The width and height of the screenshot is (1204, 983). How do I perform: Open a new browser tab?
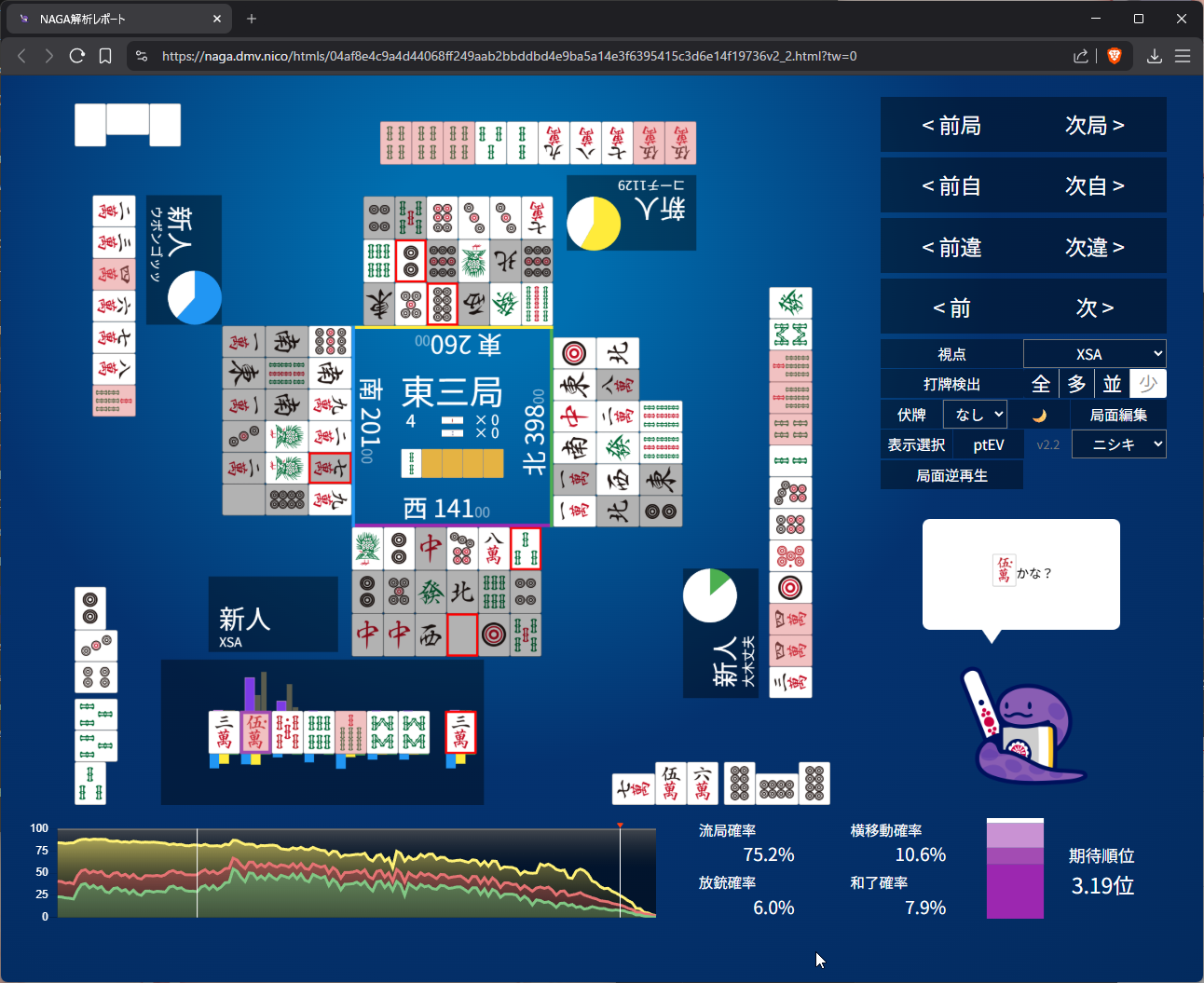pyautogui.click(x=252, y=19)
